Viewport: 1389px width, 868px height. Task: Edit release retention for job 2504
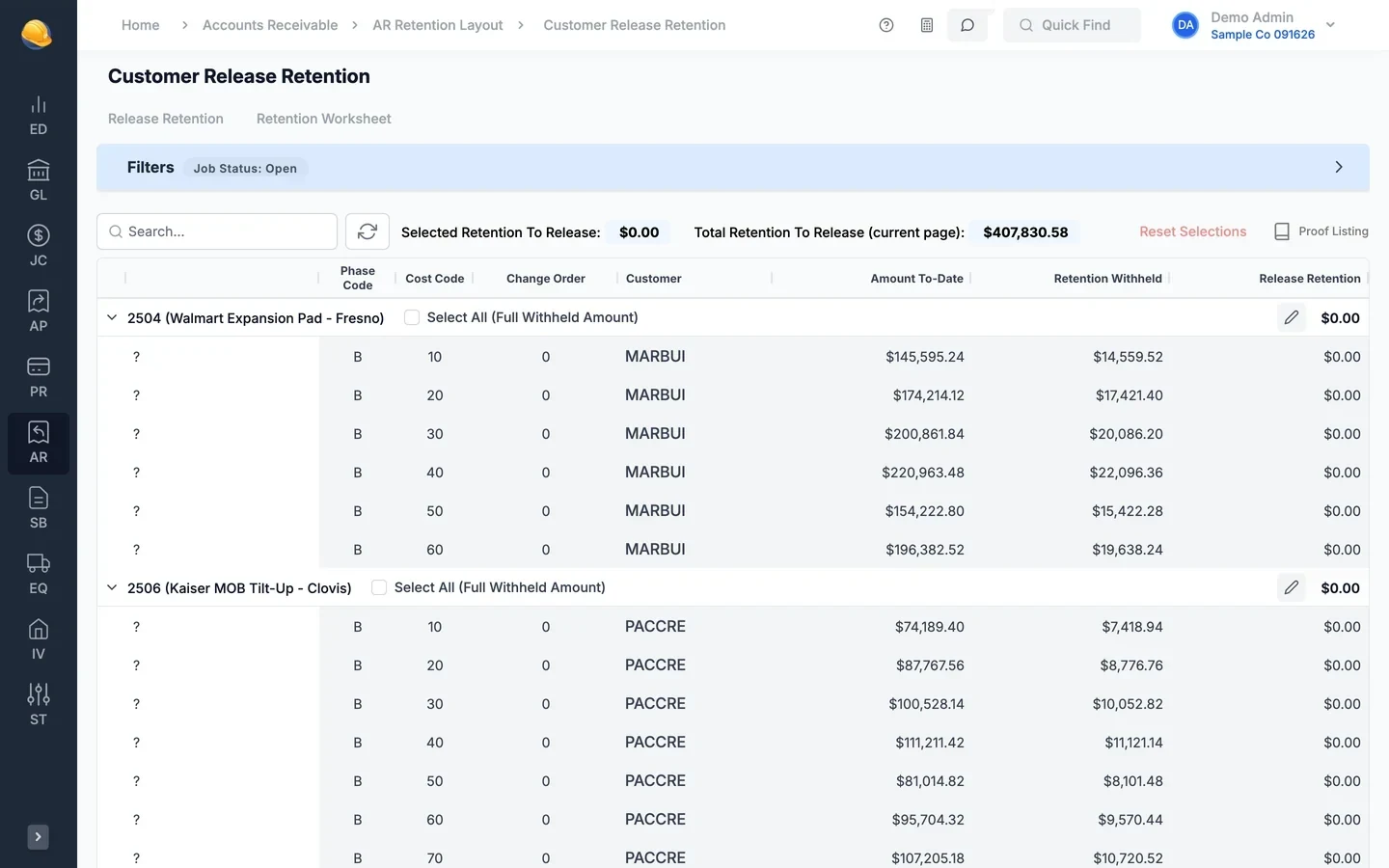[x=1292, y=317]
